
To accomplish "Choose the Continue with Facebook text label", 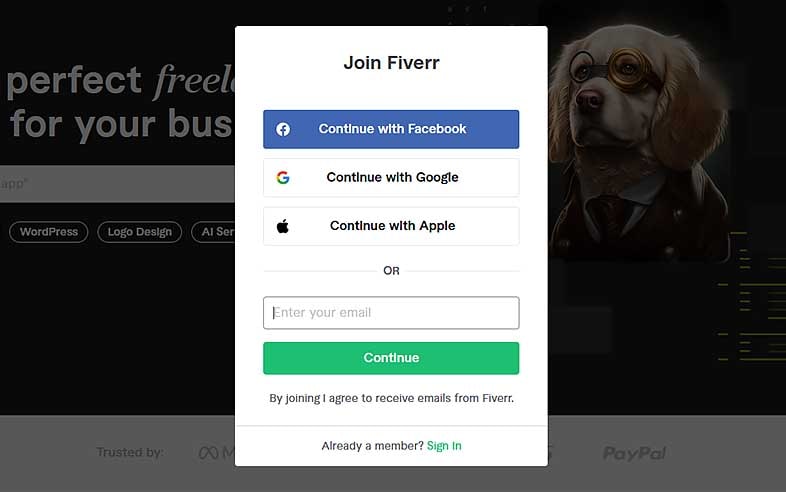I will click(x=392, y=129).
